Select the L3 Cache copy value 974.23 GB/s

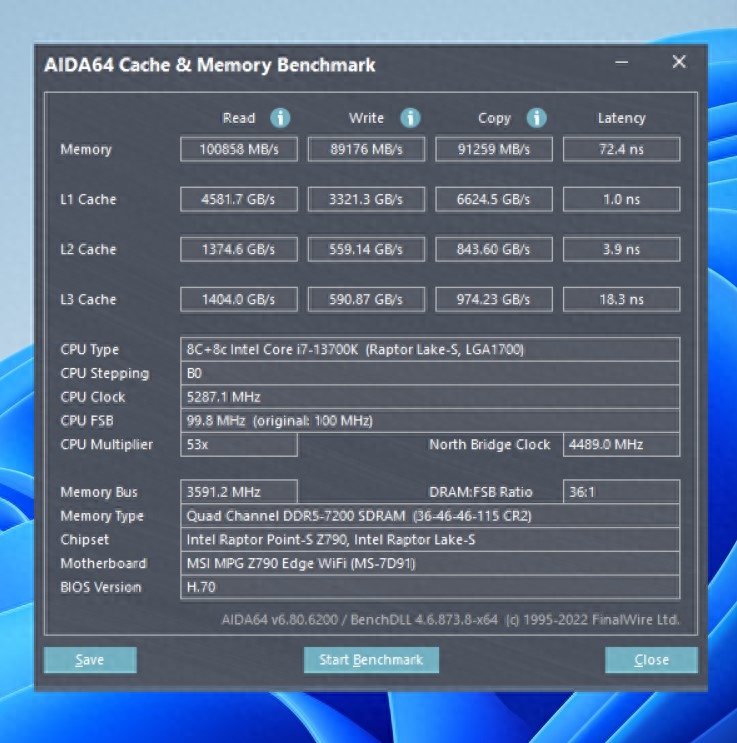(x=494, y=299)
